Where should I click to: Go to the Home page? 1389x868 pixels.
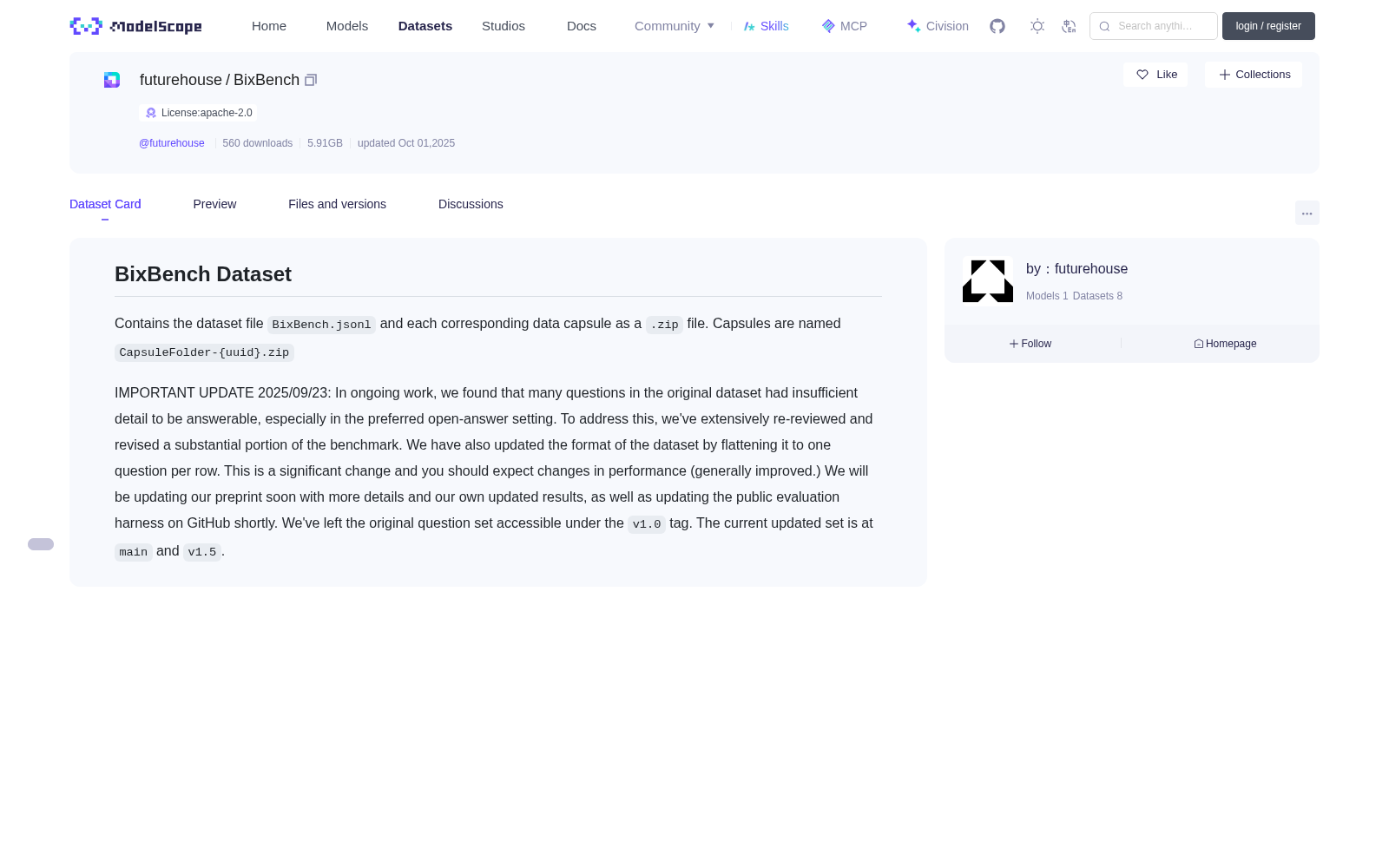[269, 26]
